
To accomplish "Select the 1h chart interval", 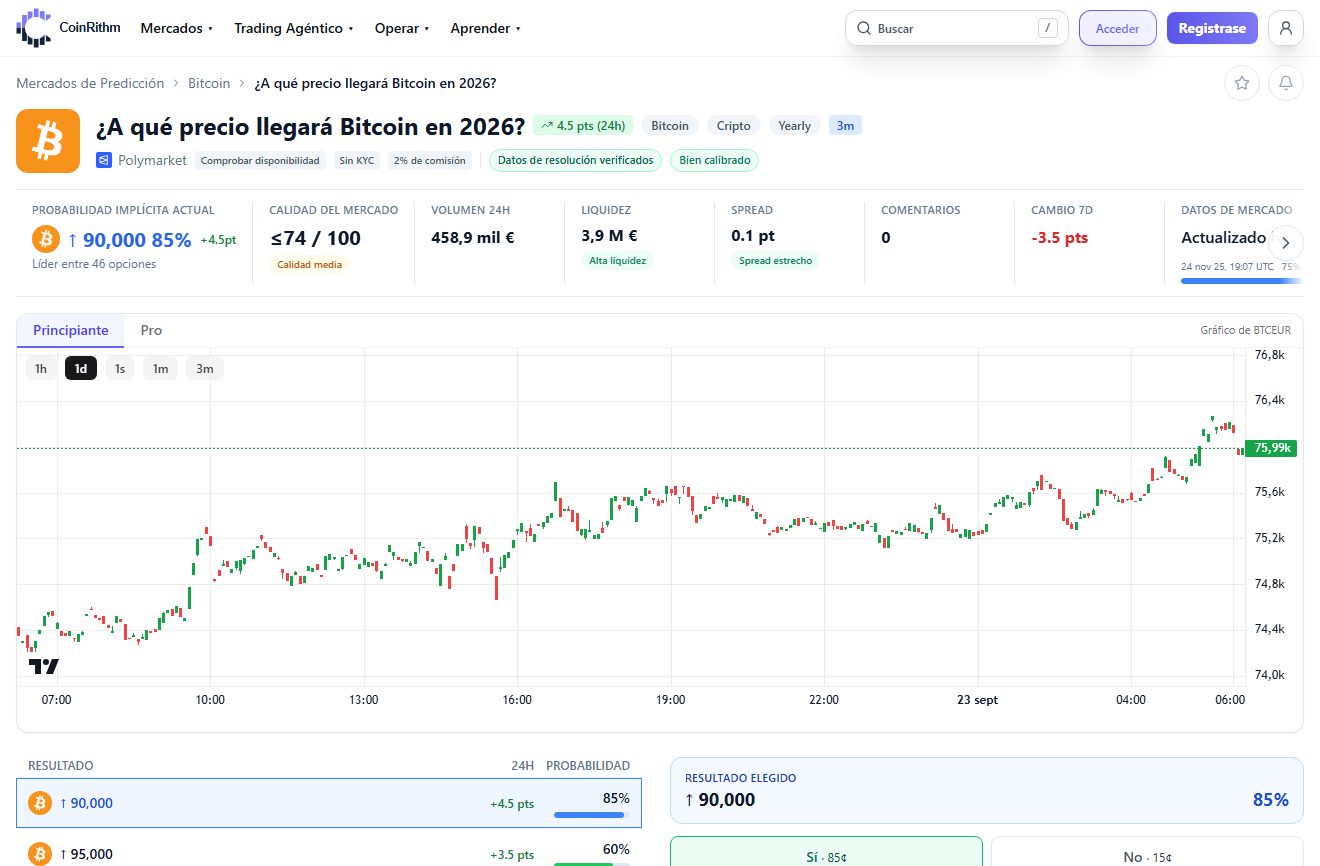I will (41, 368).
